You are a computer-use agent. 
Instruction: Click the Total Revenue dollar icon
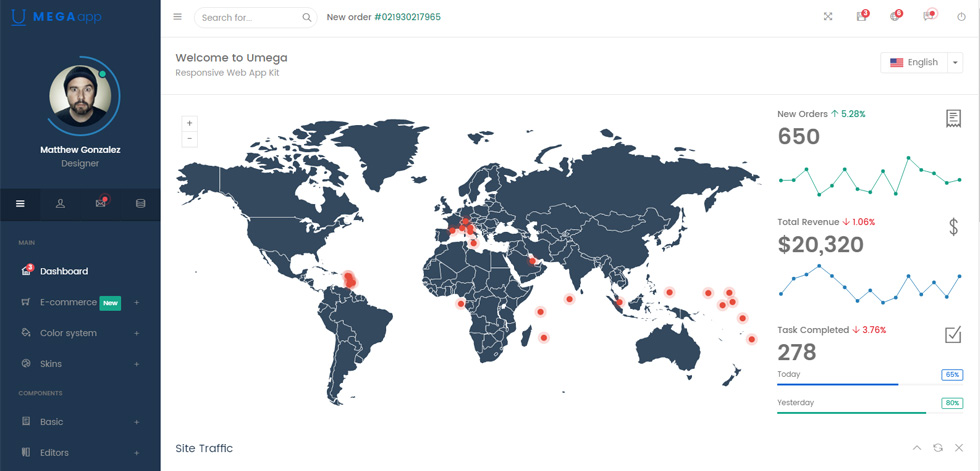point(953,226)
